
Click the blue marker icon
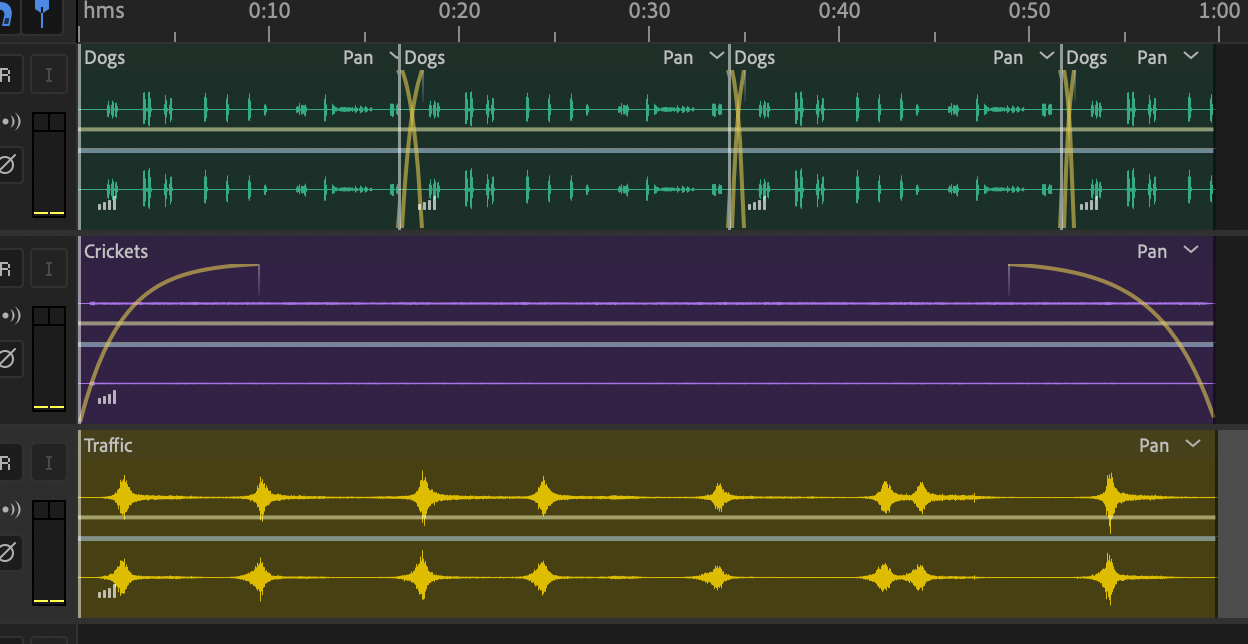[42, 15]
